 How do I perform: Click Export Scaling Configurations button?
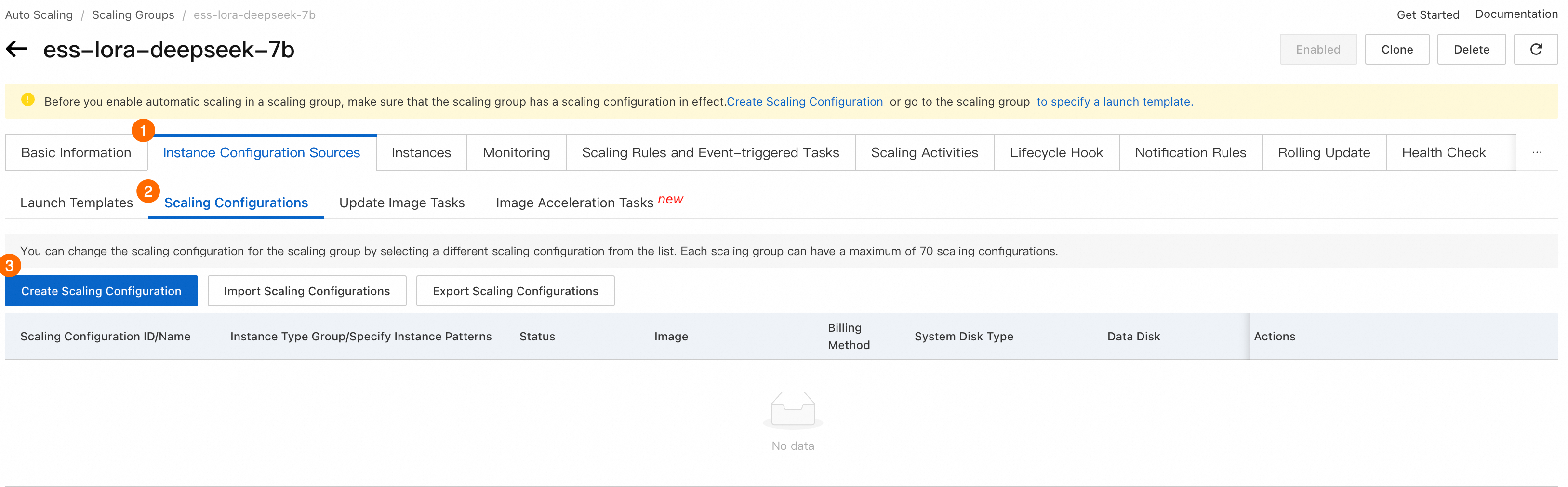[x=516, y=291]
